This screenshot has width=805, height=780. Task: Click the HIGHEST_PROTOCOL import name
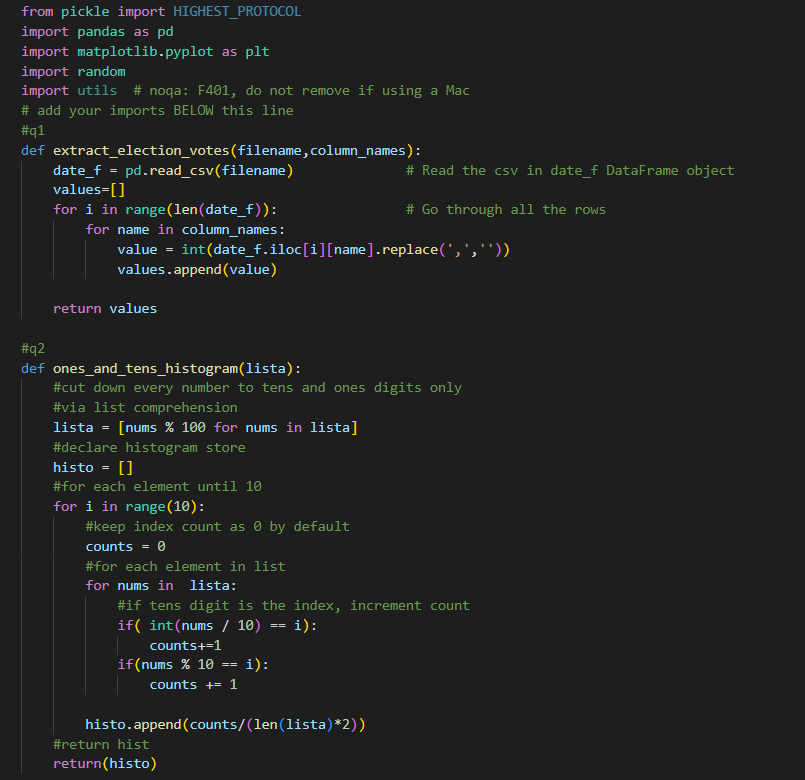(x=236, y=11)
